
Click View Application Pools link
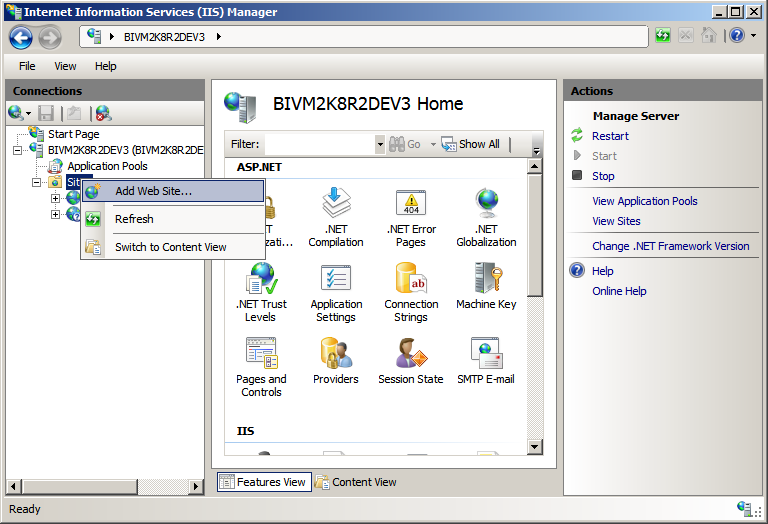pos(644,201)
